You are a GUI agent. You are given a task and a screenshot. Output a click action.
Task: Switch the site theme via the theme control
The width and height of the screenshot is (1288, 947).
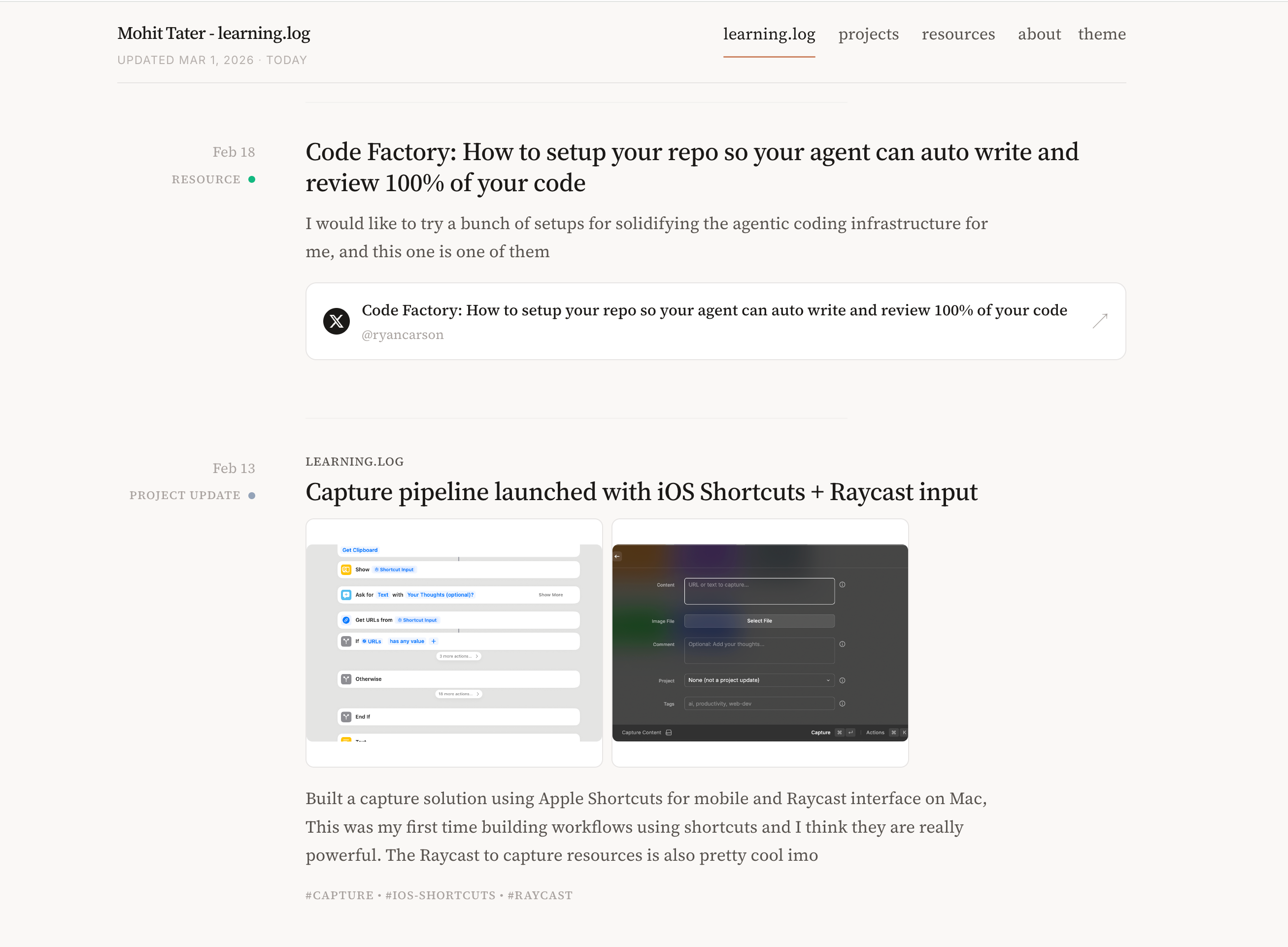pyautogui.click(x=1102, y=34)
